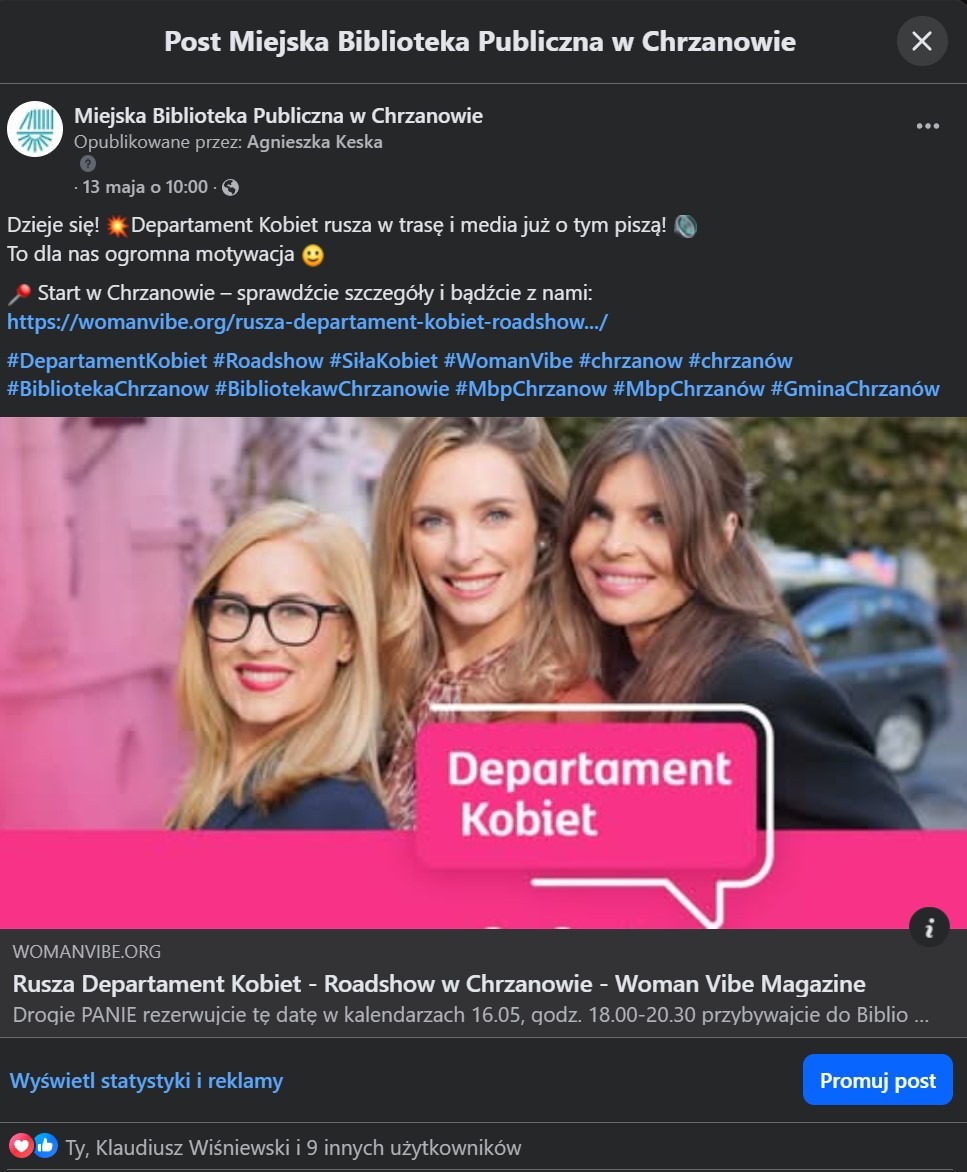Open the #DepartamentKobiet hashtag
The width and height of the screenshot is (967, 1172).
(x=107, y=361)
